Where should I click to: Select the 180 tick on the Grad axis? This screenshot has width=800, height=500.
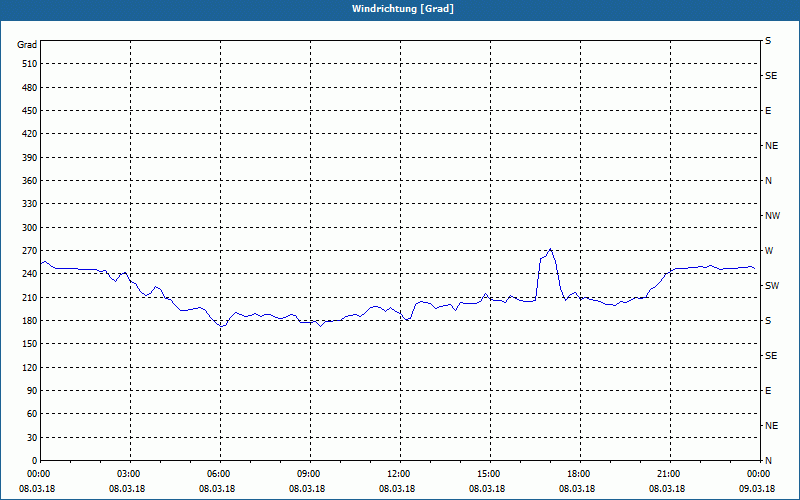(30, 321)
